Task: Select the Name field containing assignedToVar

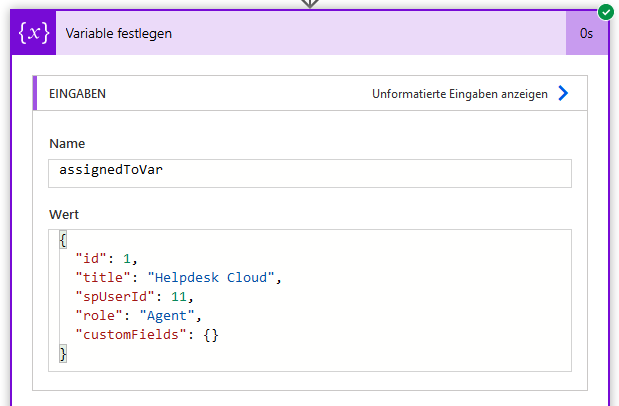Action: tap(310, 173)
